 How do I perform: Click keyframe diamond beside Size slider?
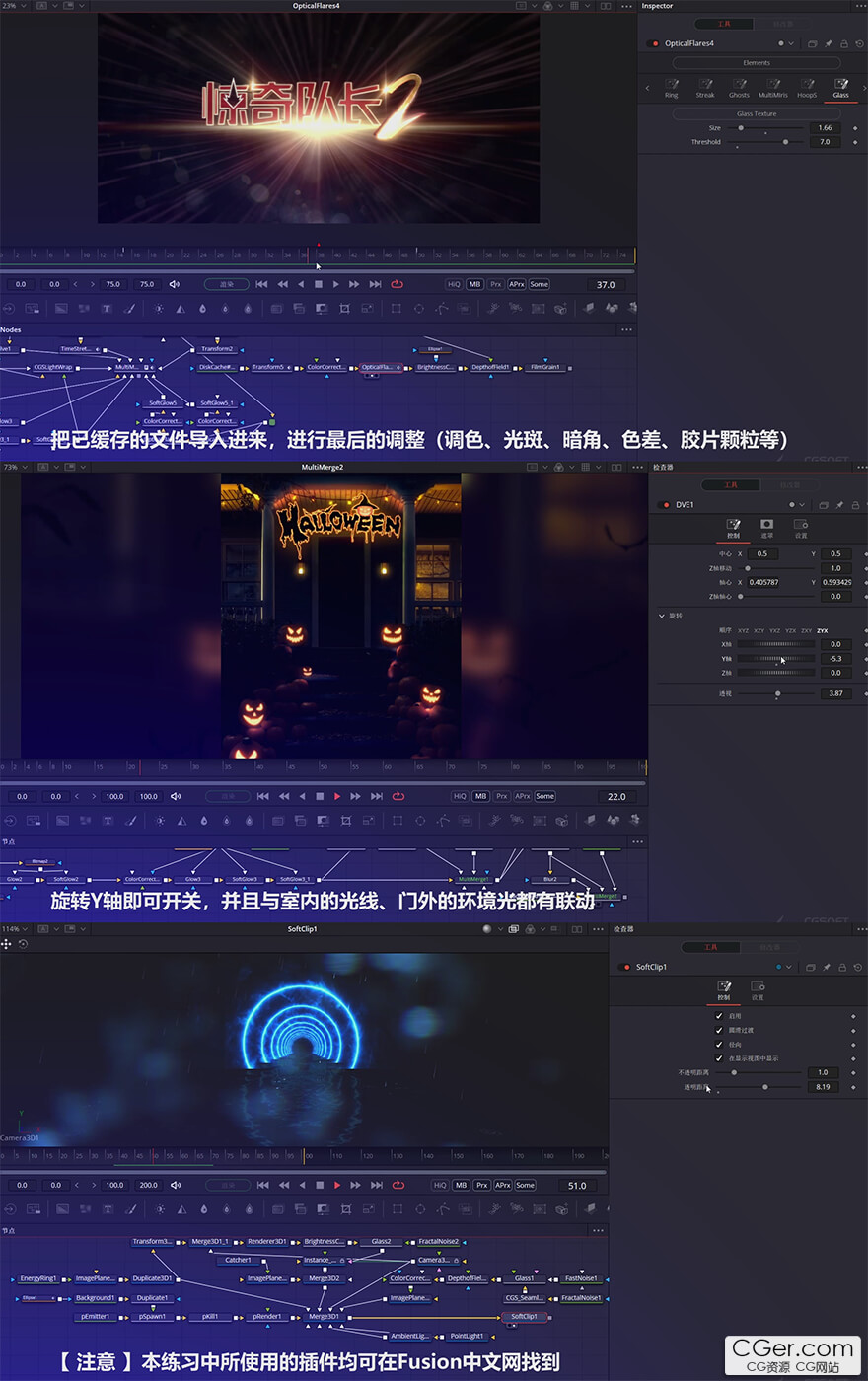coord(854,128)
